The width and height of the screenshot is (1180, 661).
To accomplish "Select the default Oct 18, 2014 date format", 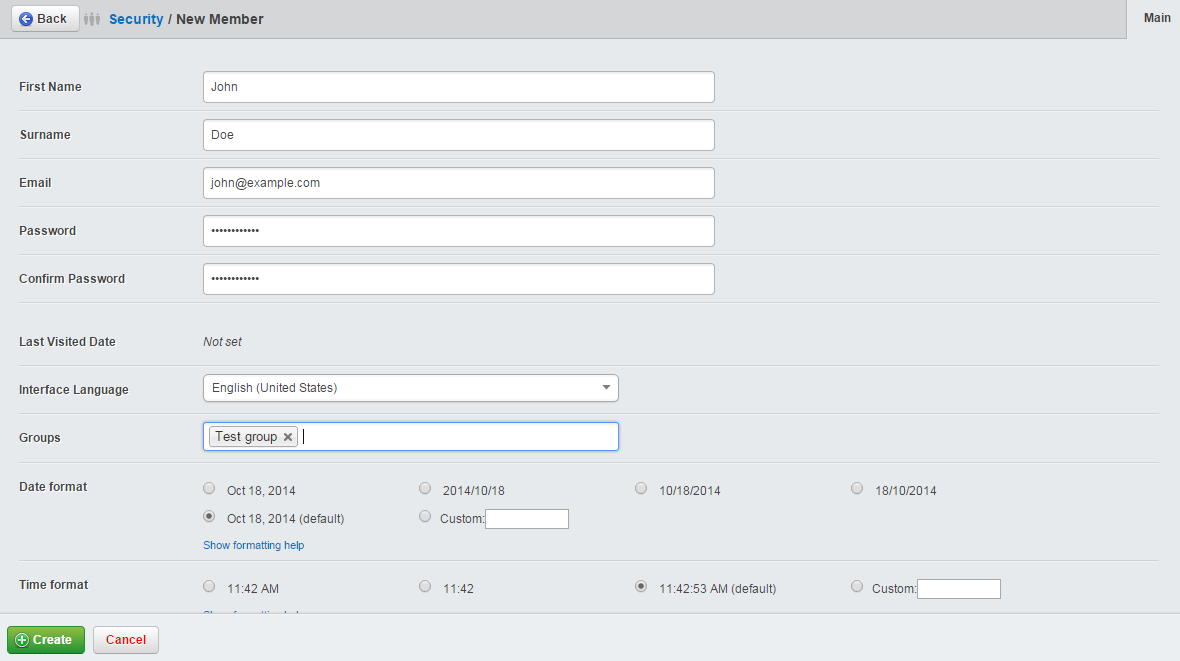I will tap(209, 516).
